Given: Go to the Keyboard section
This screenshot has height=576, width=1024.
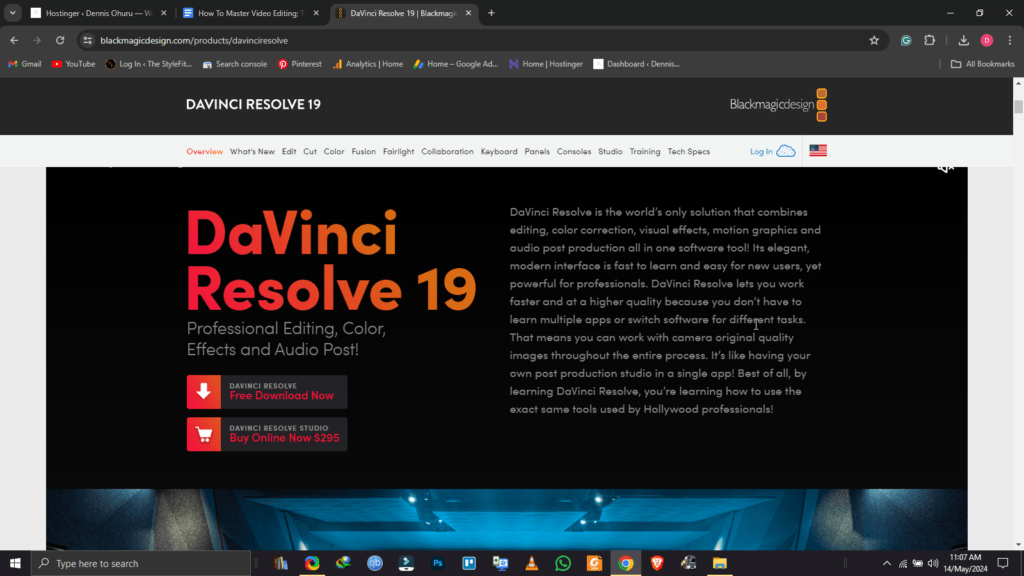Looking at the screenshot, I should (x=499, y=152).
